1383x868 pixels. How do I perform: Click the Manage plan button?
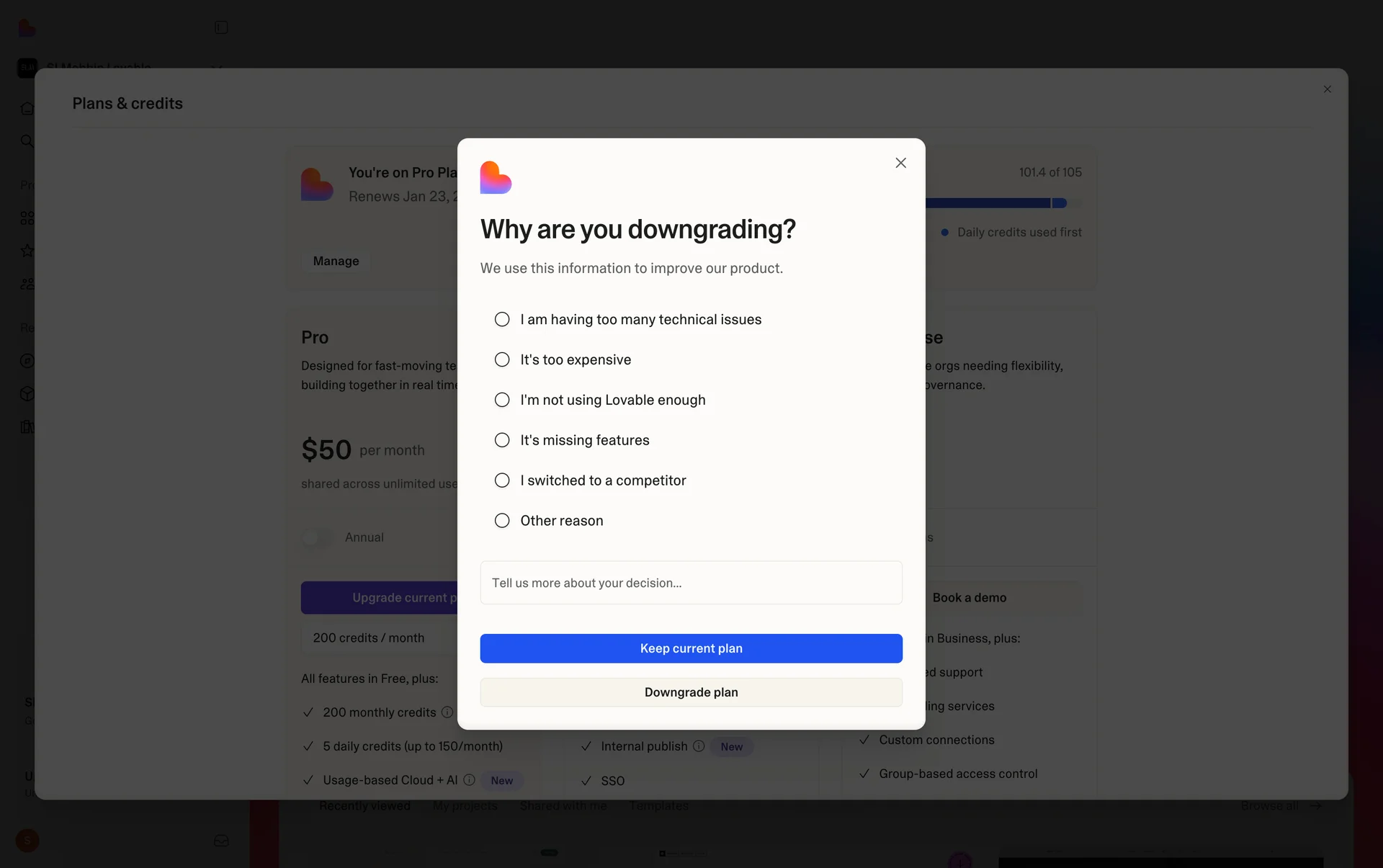tap(336, 261)
